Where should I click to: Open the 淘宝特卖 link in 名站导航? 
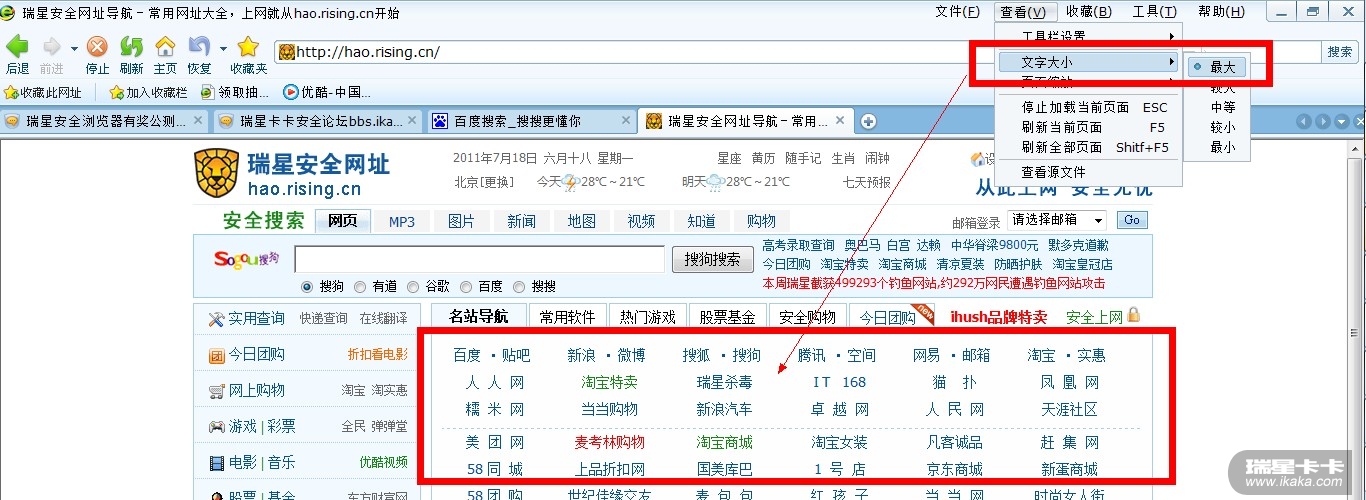pyautogui.click(x=609, y=382)
